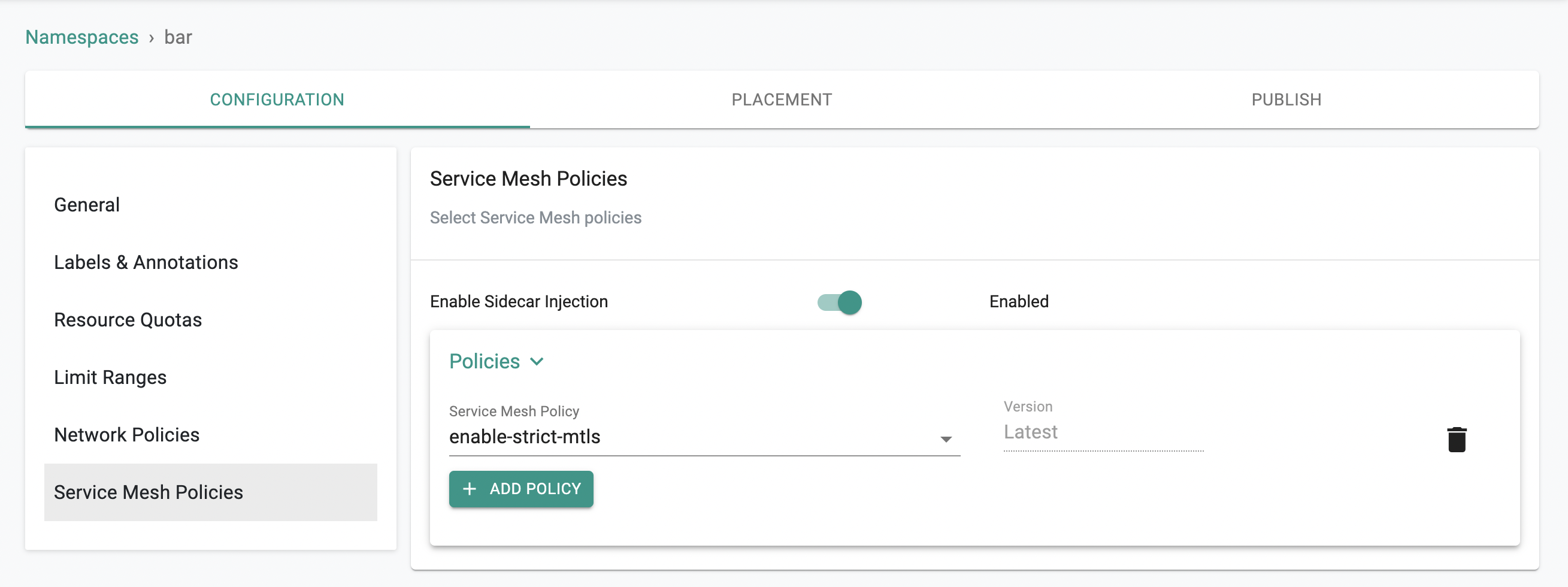
Task: Select Service Mesh Policies sidebar item
Action: pyautogui.click(x=211, y=492)
